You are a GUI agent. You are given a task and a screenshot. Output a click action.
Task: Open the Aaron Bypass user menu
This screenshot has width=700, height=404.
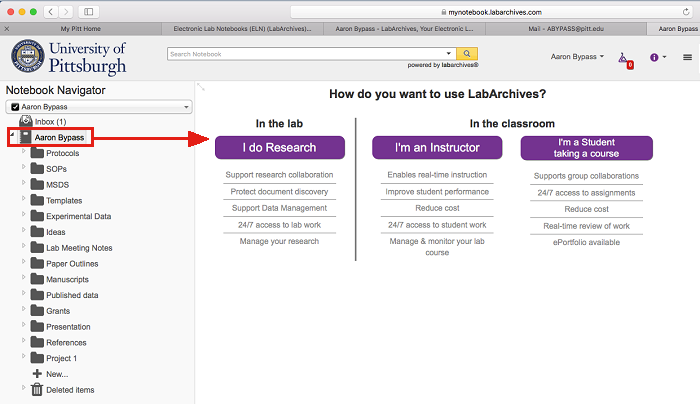(577, 57)
